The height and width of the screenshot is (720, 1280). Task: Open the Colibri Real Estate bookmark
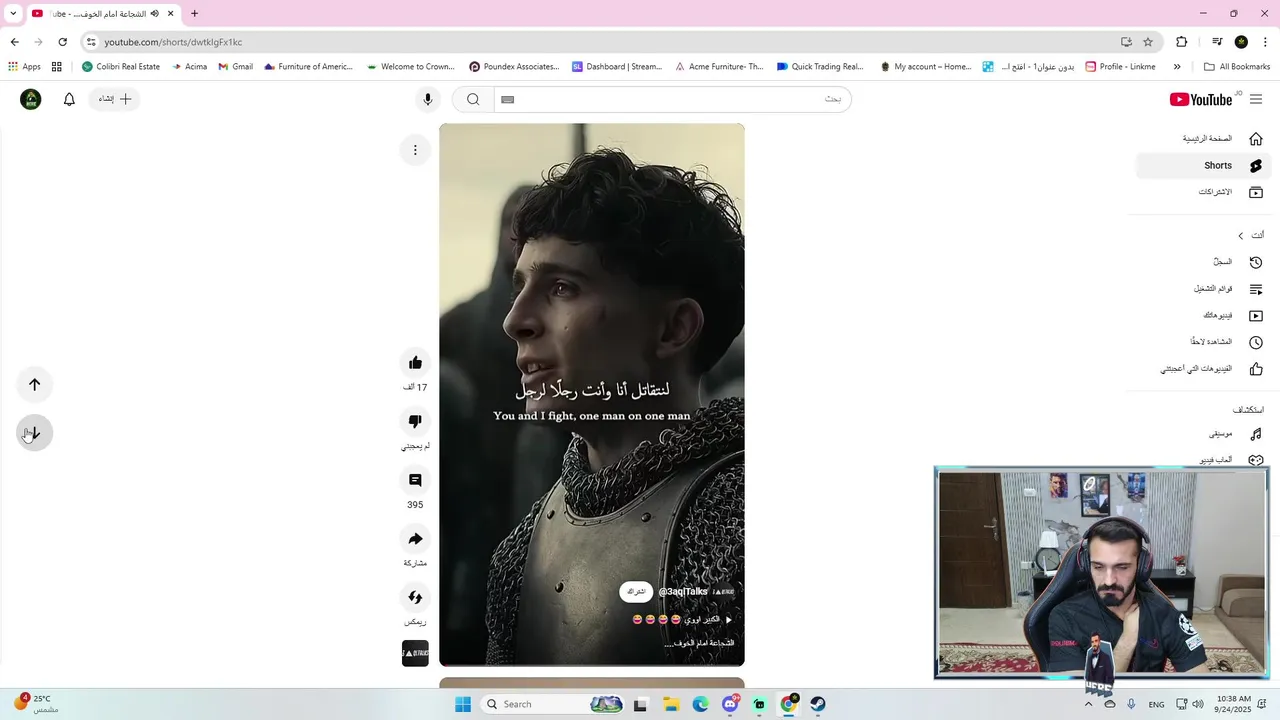click(120, 67)
